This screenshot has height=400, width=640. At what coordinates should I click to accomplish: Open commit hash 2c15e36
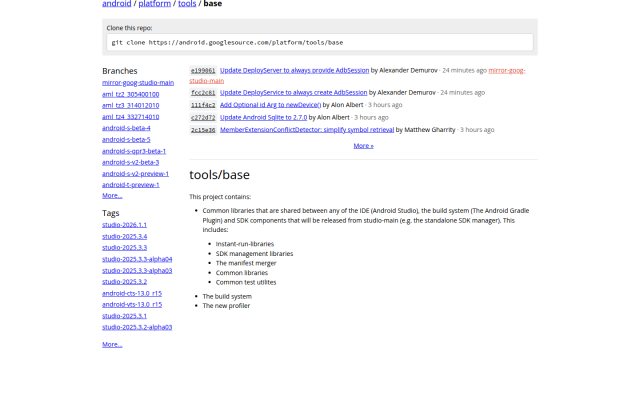(x=203, y=130)
